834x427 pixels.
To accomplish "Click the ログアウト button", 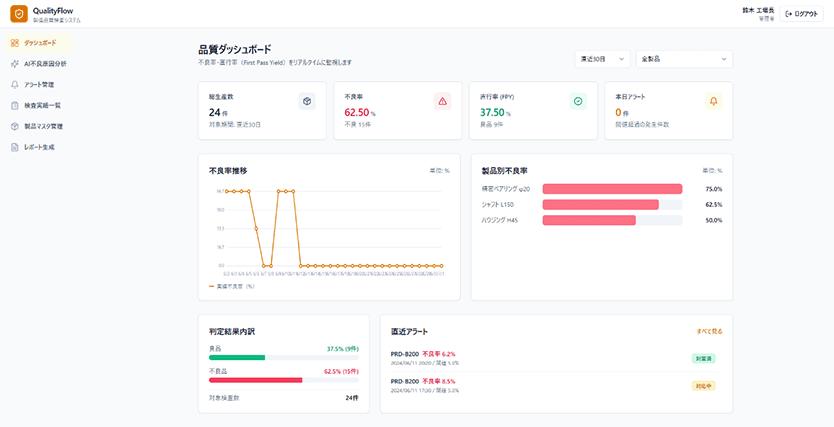I will 802,14.
